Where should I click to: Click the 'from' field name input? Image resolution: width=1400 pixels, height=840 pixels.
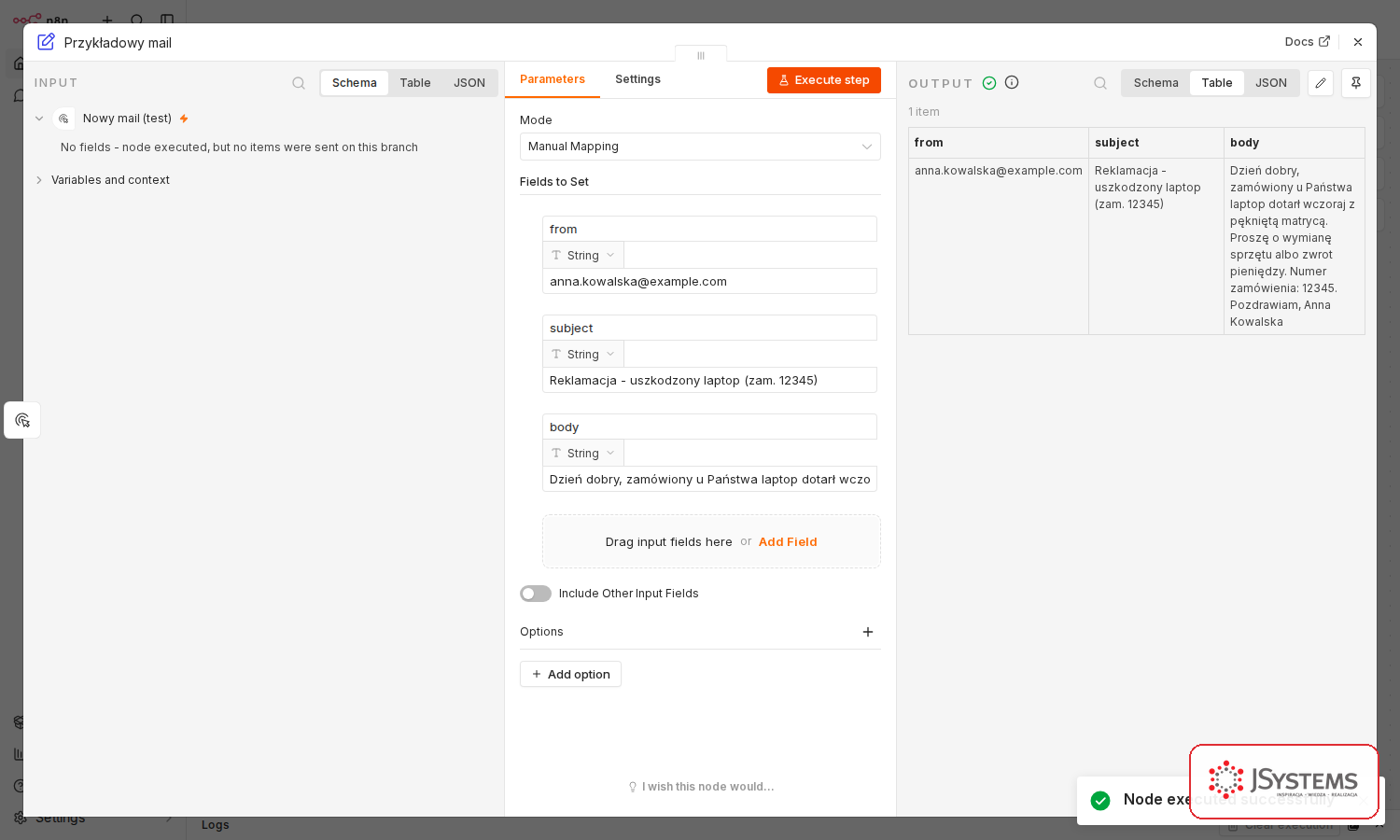(709, 229)
